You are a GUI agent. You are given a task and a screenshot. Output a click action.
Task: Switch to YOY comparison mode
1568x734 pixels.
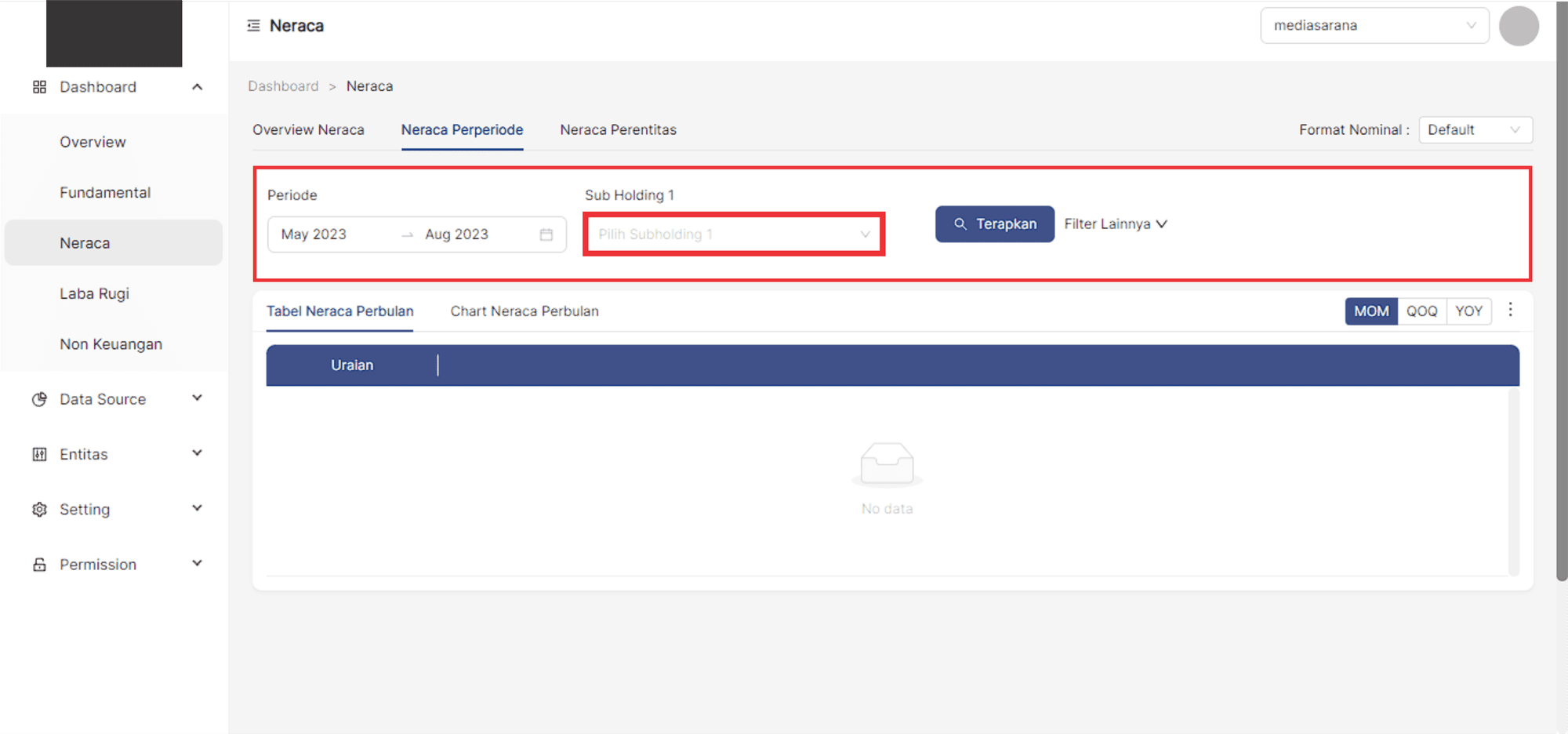[1468, 311]
